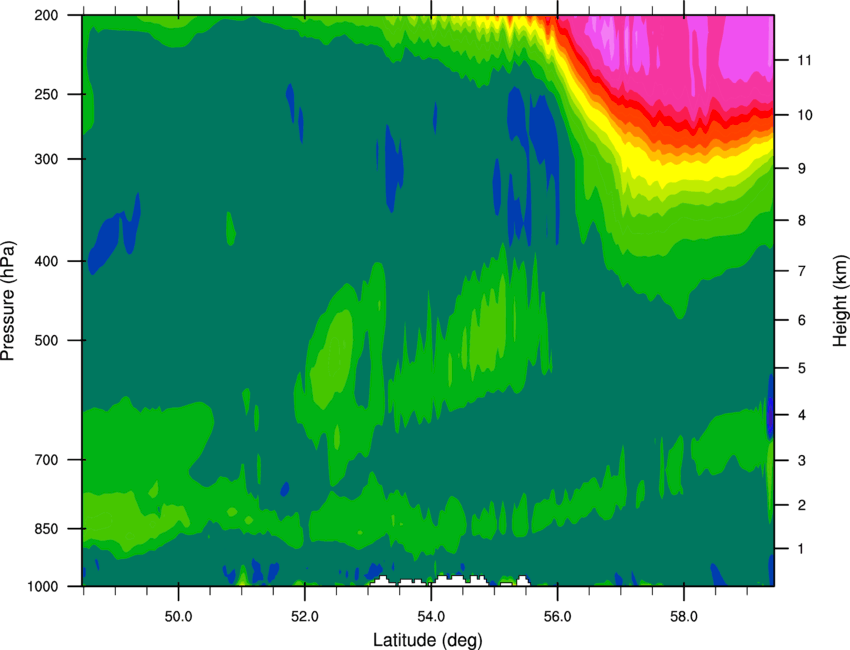
Task: Click the 5 km height label
Action: pos(801,368)
